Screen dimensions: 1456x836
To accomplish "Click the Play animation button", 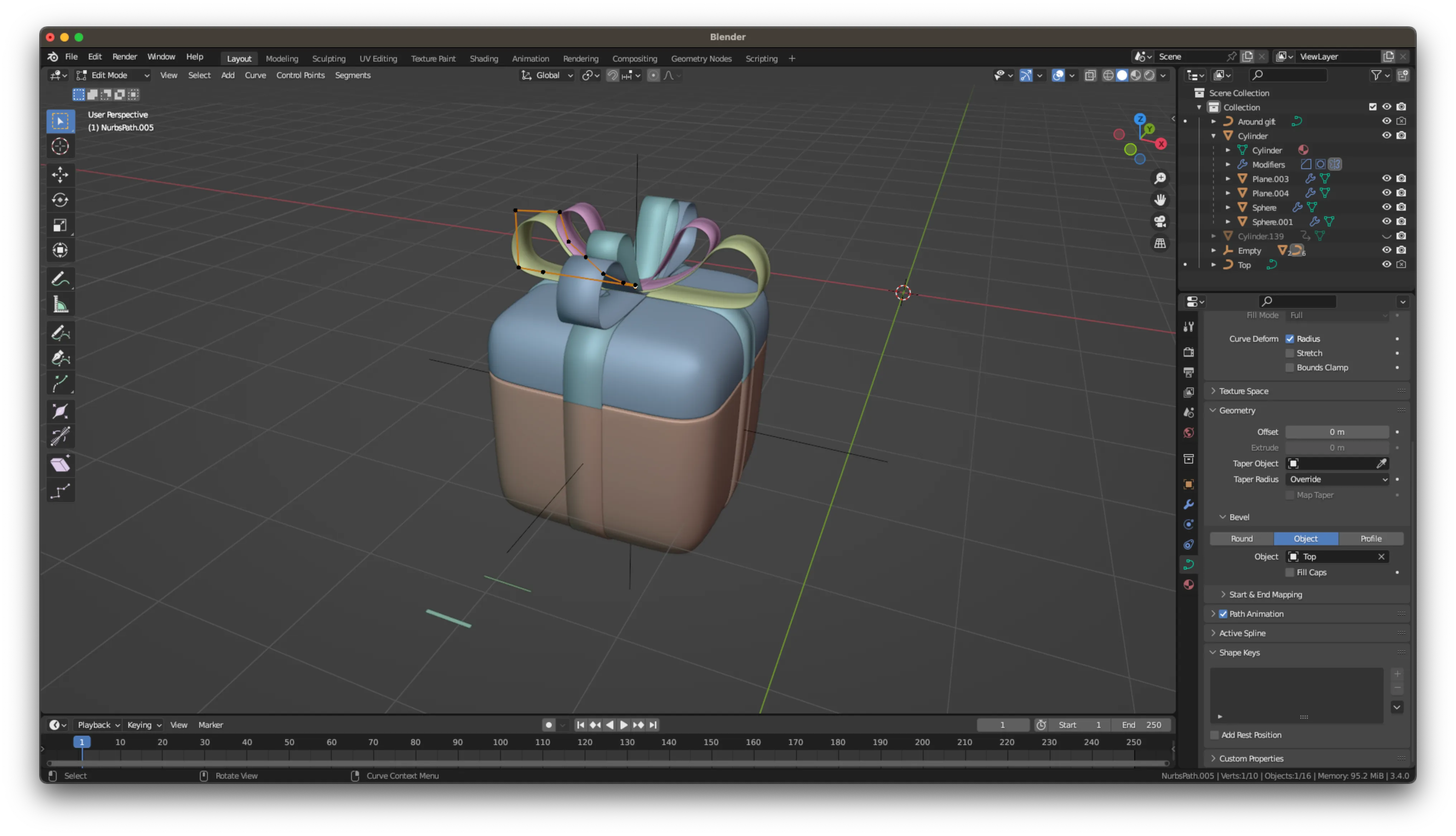I will point(623,725).
